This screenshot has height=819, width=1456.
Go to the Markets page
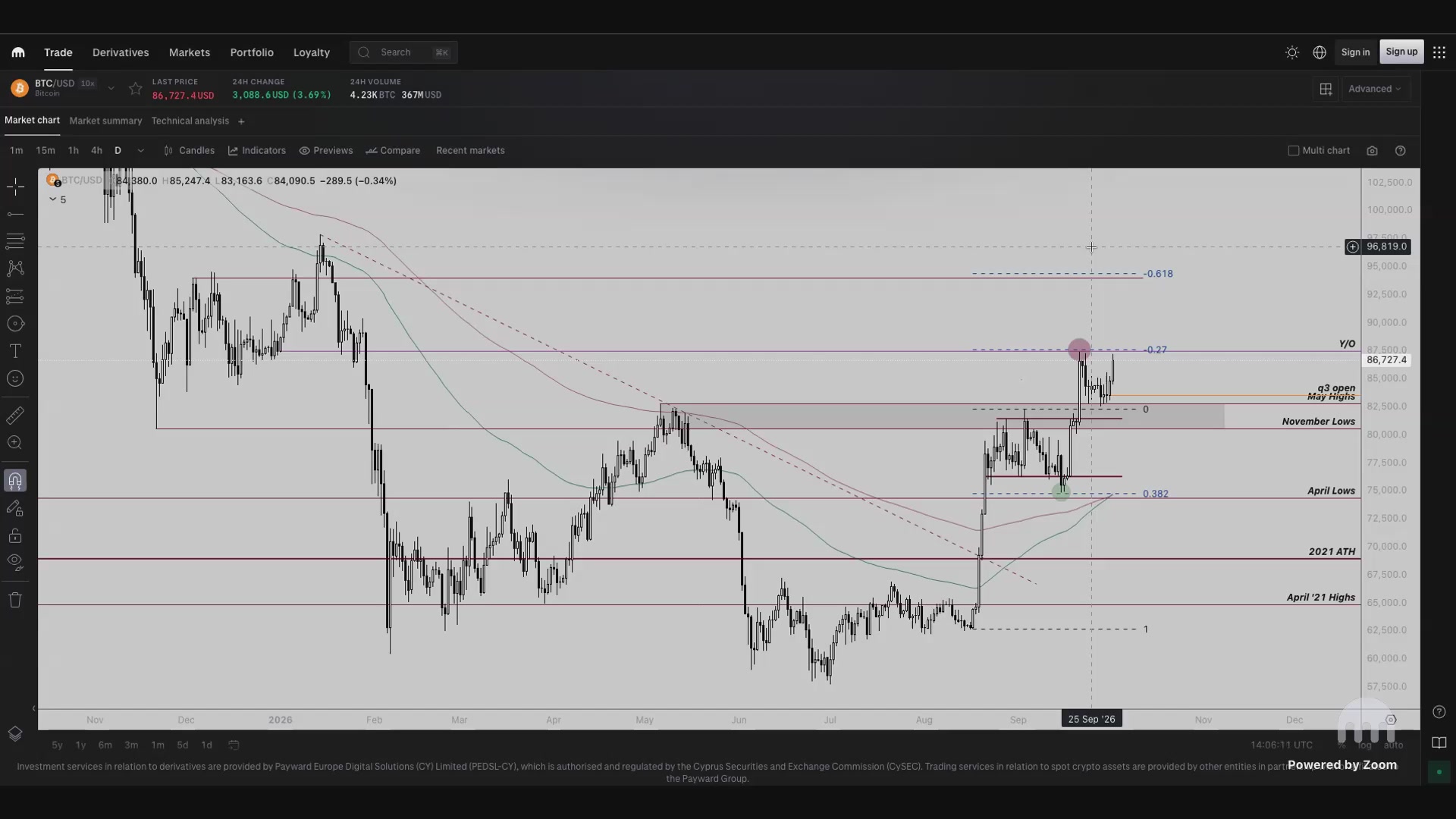click(190, 52)
